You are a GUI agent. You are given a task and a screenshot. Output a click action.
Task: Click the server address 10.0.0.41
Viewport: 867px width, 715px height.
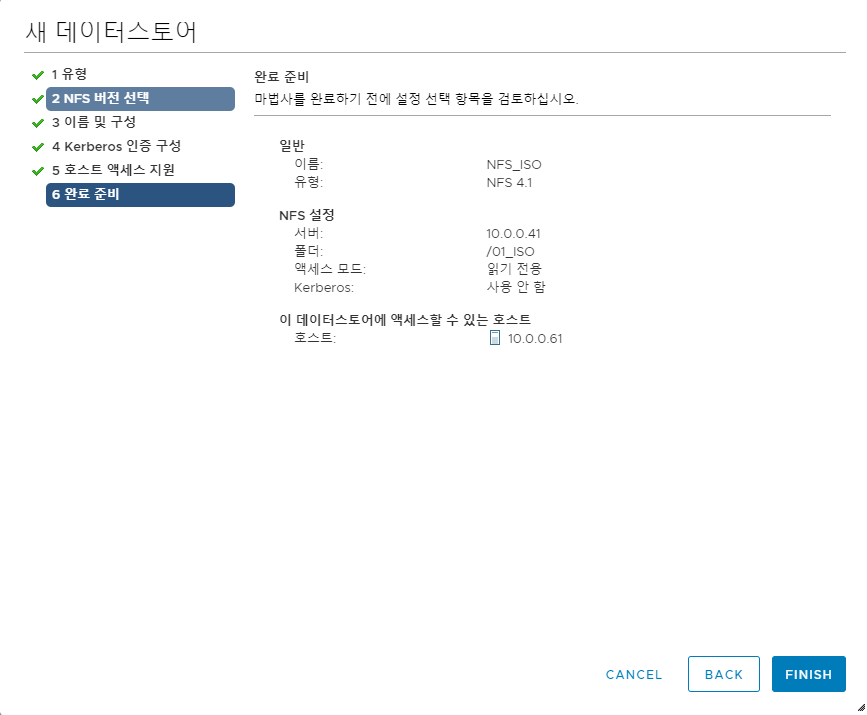[513, 233]
